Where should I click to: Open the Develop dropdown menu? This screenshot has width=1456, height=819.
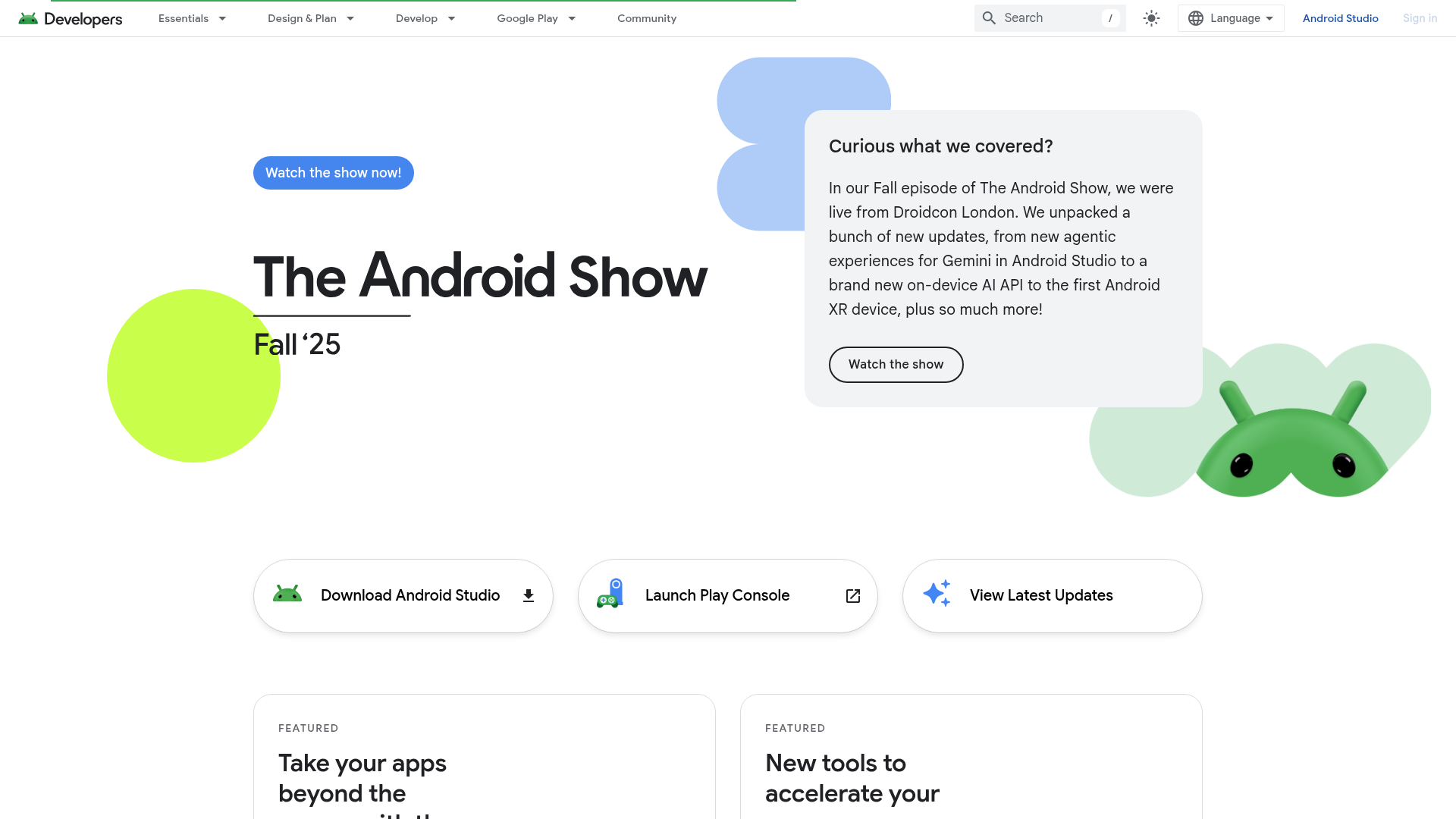[424, 18]
